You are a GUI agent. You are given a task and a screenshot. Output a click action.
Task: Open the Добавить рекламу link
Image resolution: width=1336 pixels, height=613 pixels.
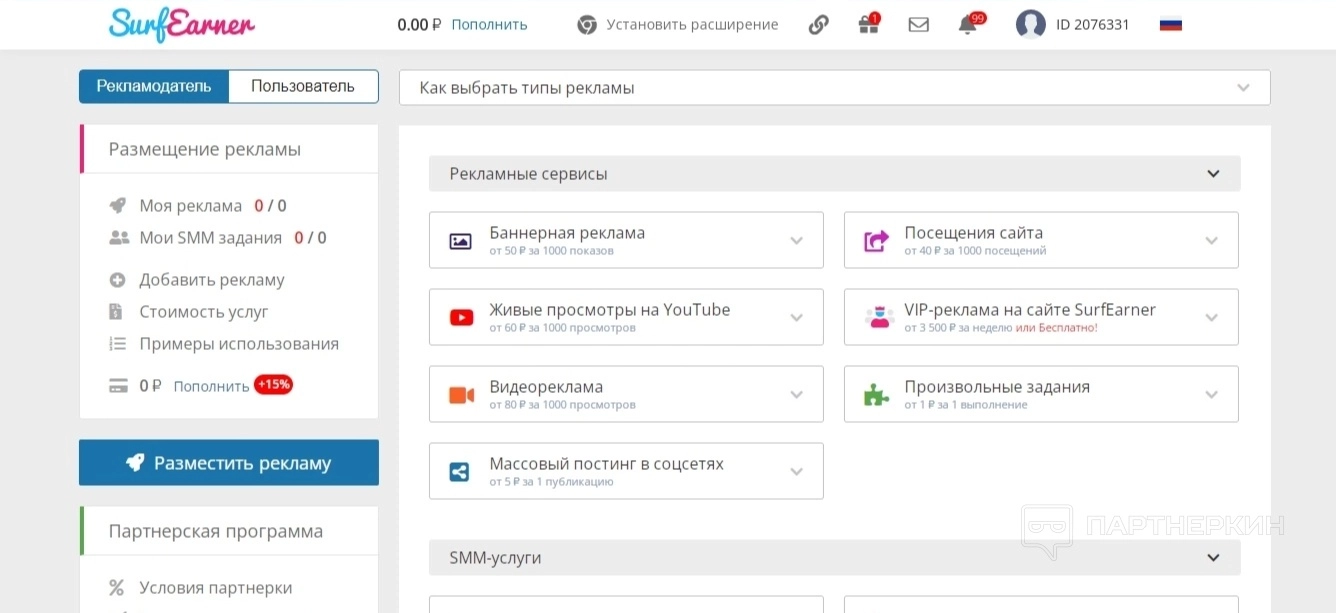click(212, 280)
